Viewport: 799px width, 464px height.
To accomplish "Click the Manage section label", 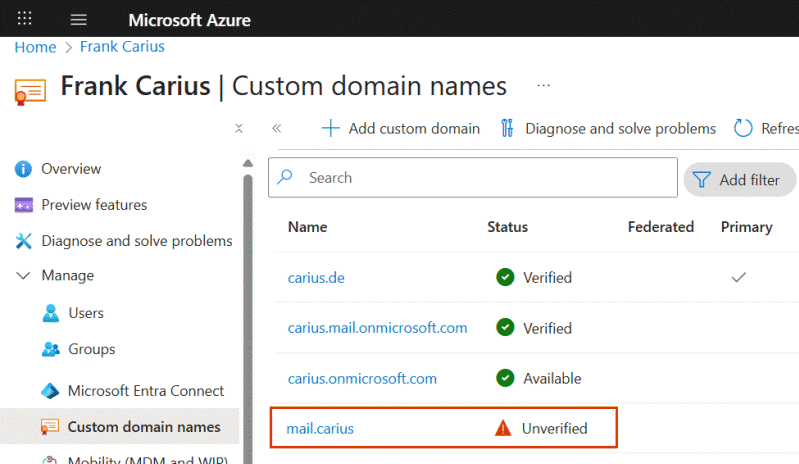I will 68,276.
